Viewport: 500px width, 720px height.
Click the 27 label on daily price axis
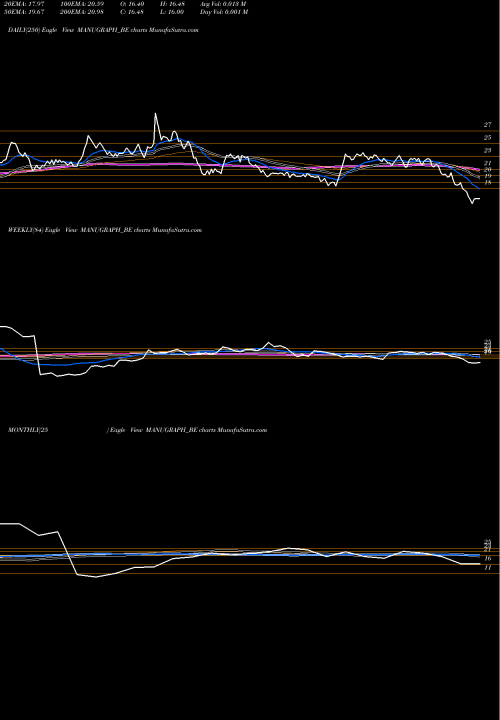click(488, 125)
